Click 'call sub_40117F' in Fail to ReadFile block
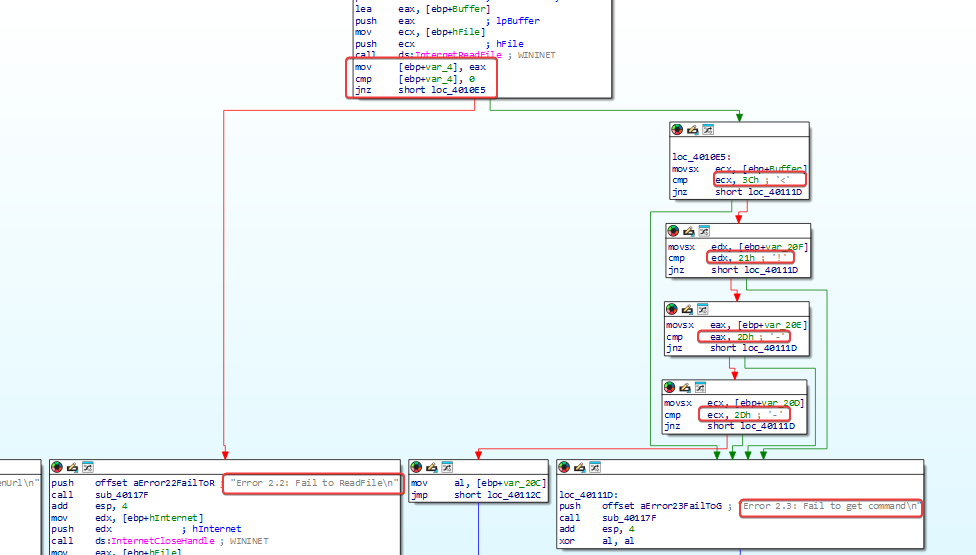The image size is (976, 555). tap(100, 495)
